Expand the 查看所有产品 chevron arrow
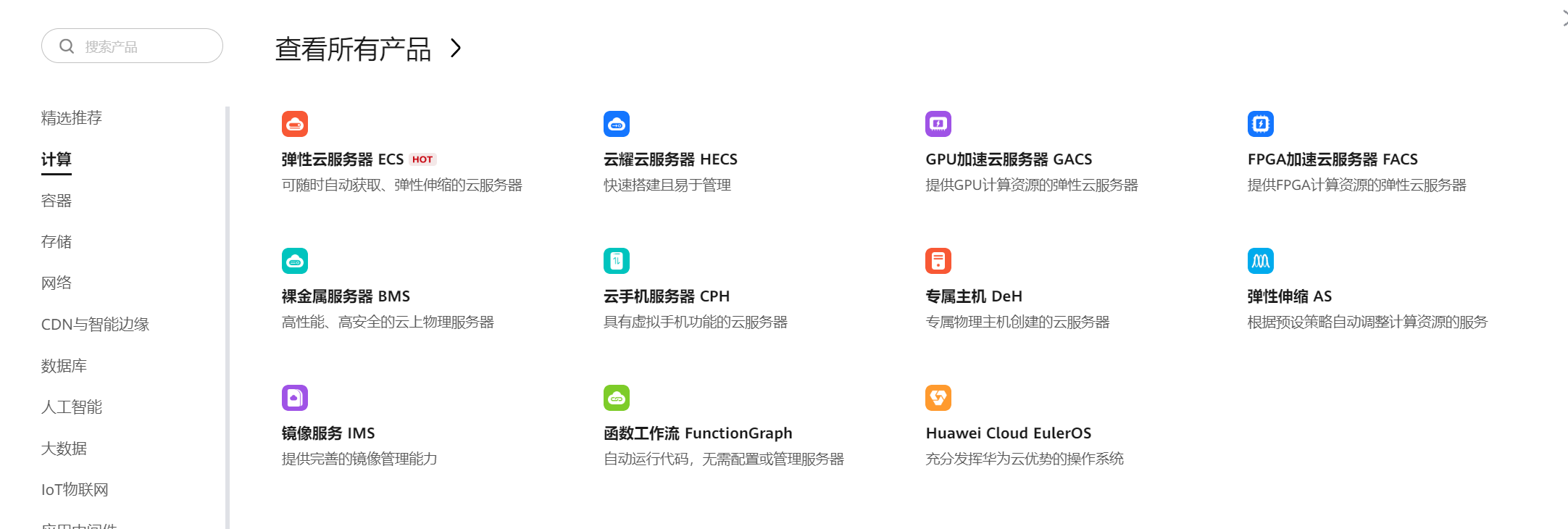The image size is (1568, 529). 456,49
